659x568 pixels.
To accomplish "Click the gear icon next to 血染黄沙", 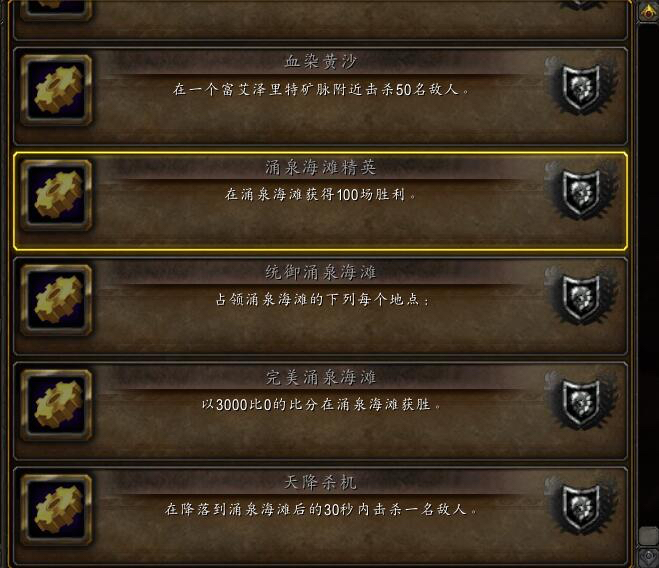I will tap(56, 90).
